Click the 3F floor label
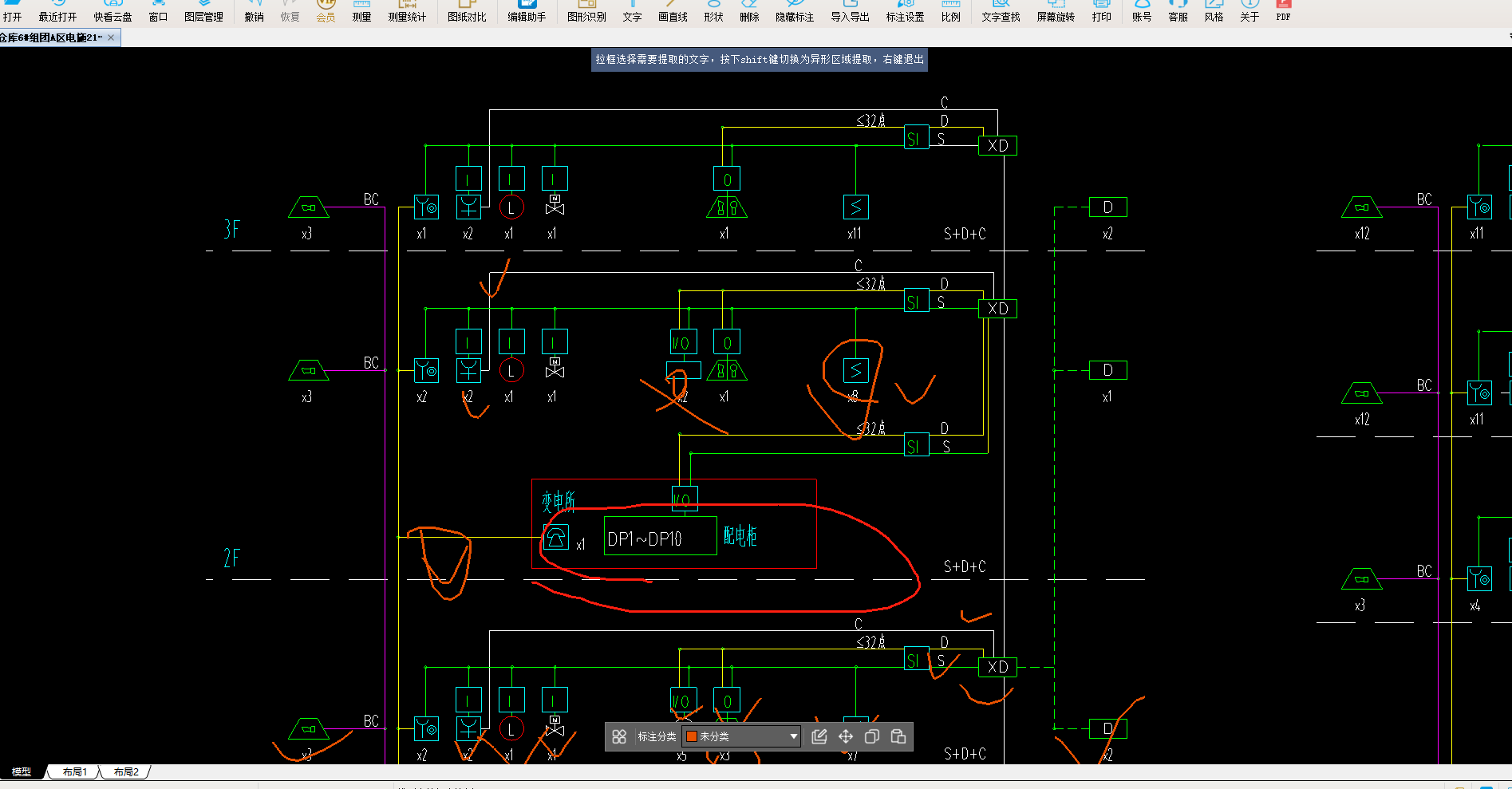1512x789 pixels. coord(231,230)
